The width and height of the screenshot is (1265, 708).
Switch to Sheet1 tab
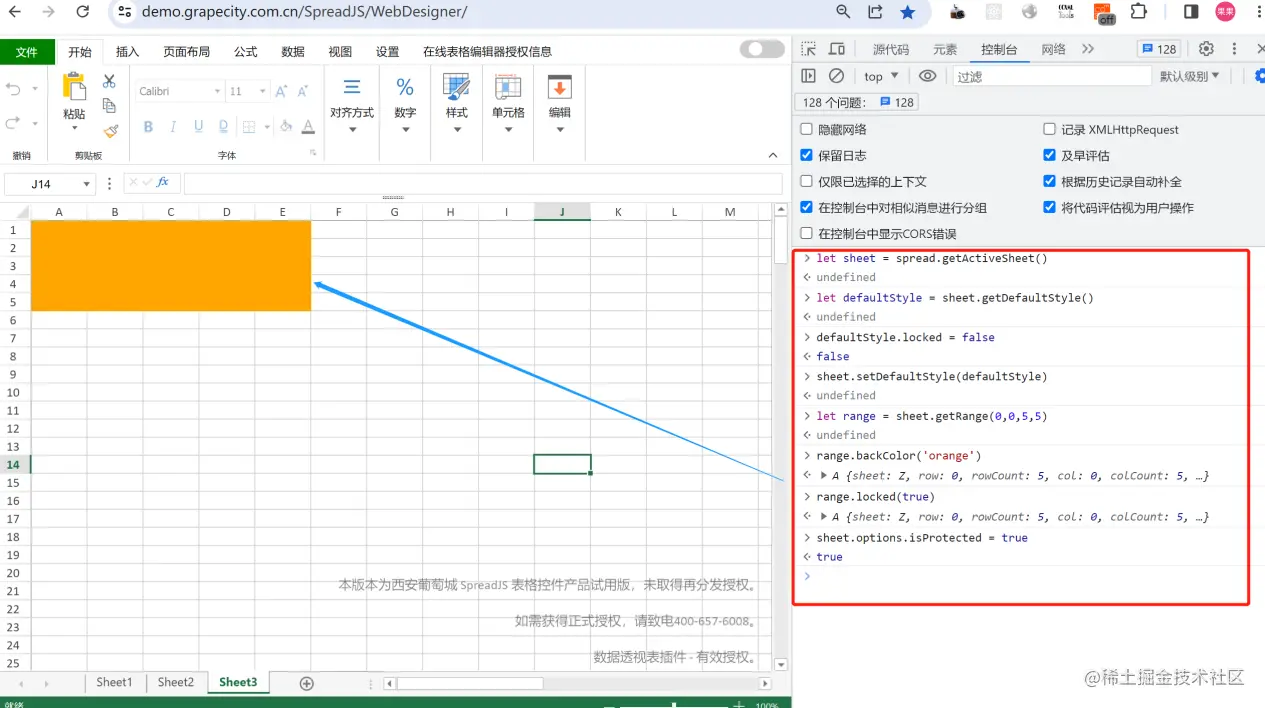(114, 683)
